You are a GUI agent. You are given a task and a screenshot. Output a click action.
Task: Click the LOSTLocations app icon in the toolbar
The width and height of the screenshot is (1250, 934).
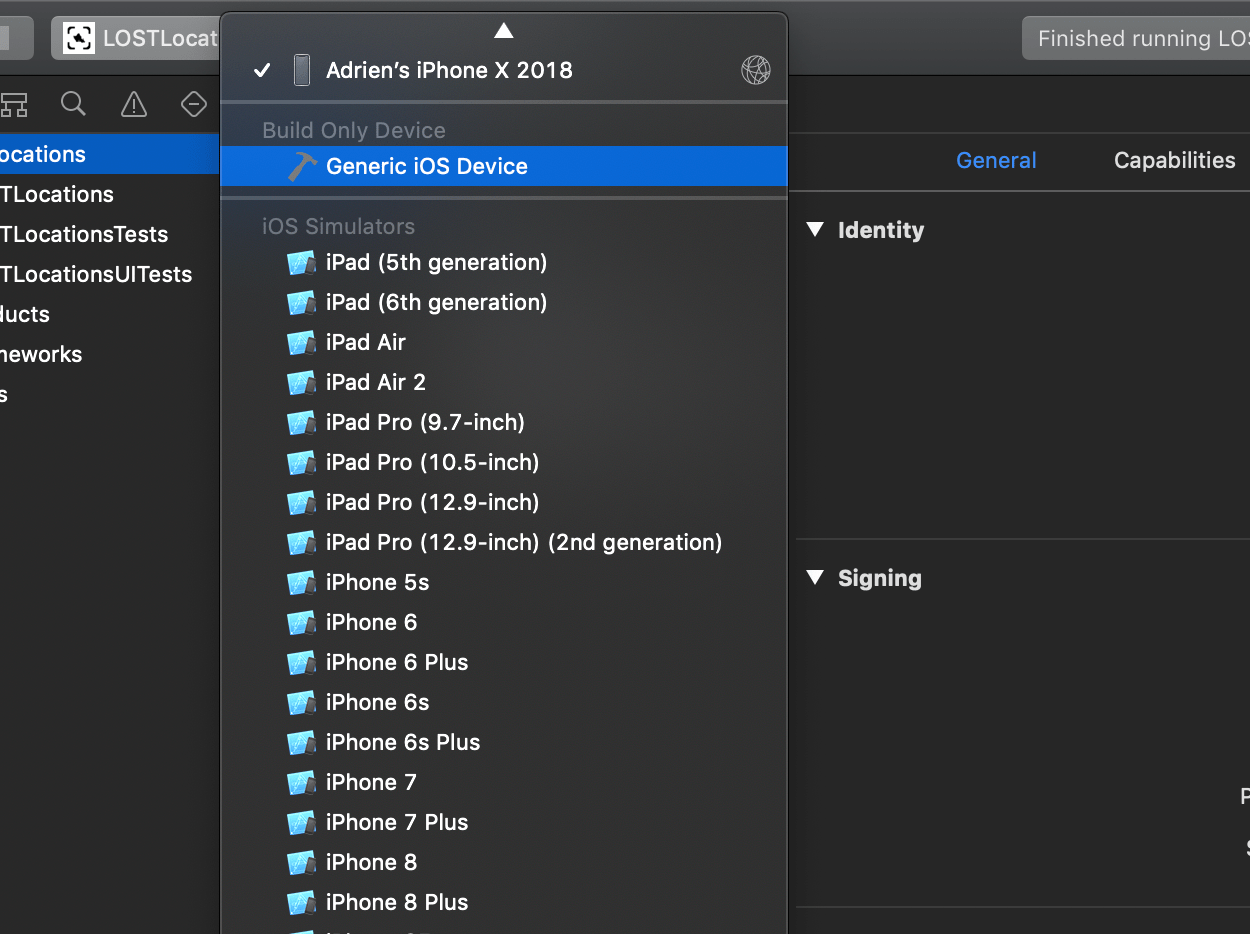[78, 37]
